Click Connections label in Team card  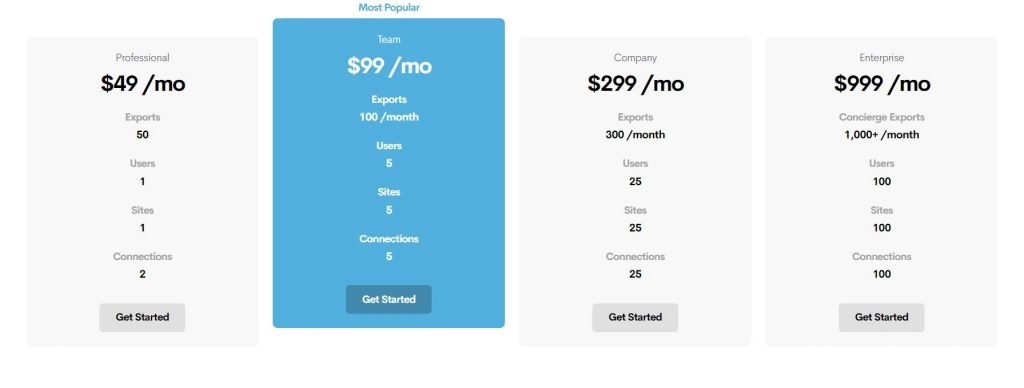pos(389,238)
